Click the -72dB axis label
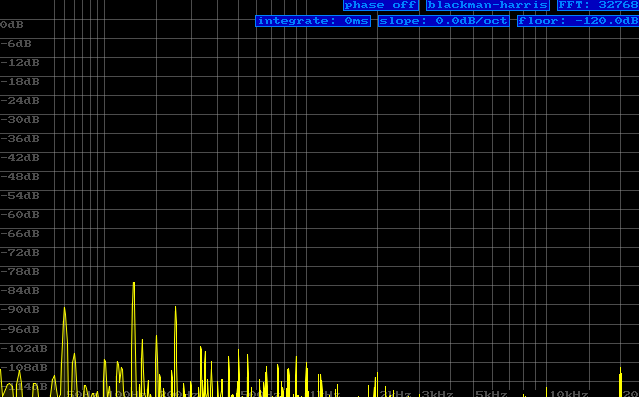This screenshot has height=397, width=639. coord(20,253)
